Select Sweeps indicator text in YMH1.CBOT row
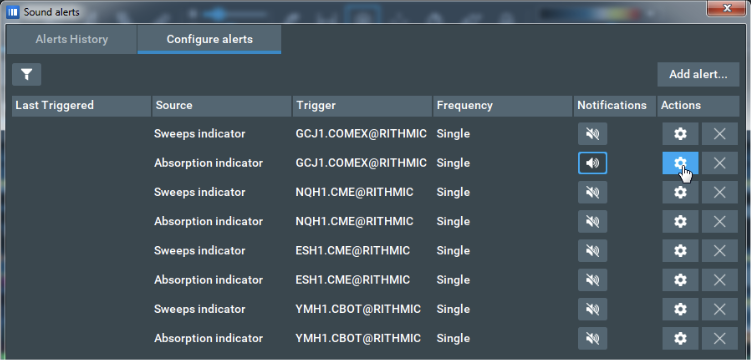The height and width of the screenshot is (360, 751). tap(199, 309)
